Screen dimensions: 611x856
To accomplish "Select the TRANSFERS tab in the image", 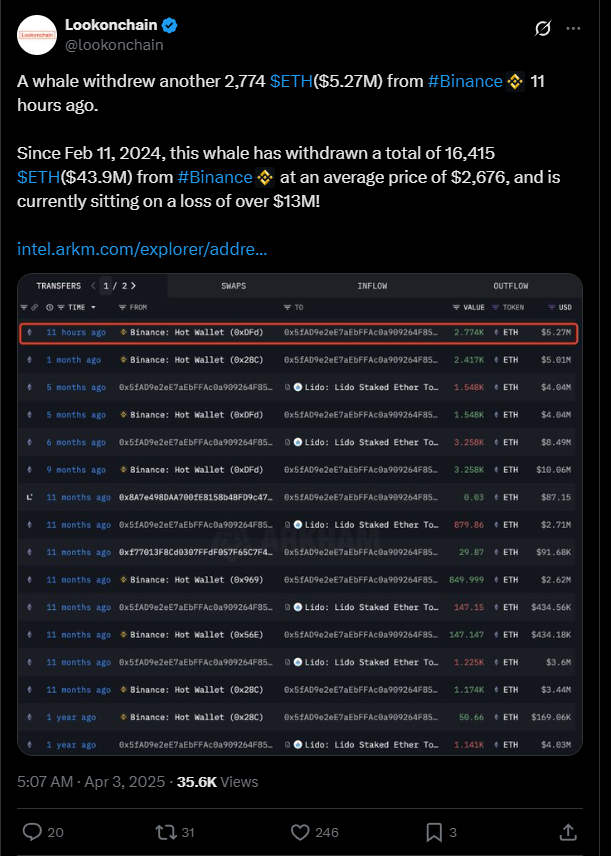I will 58,286.
